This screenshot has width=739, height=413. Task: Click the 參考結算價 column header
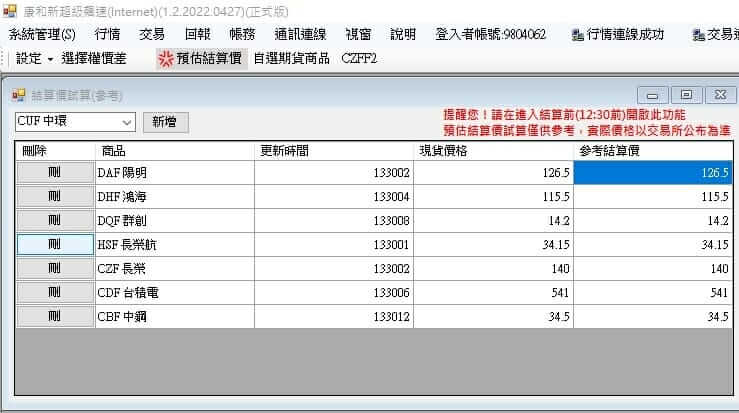[654, 150]
